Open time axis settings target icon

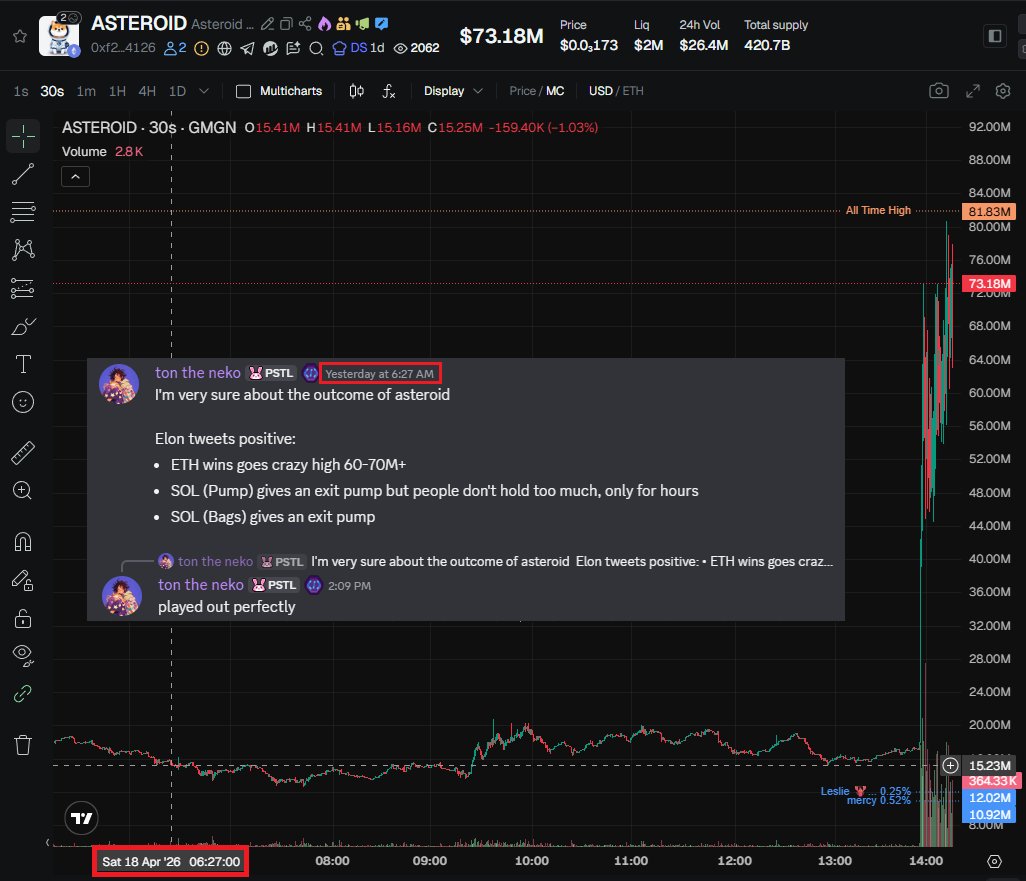pos(994,861)
